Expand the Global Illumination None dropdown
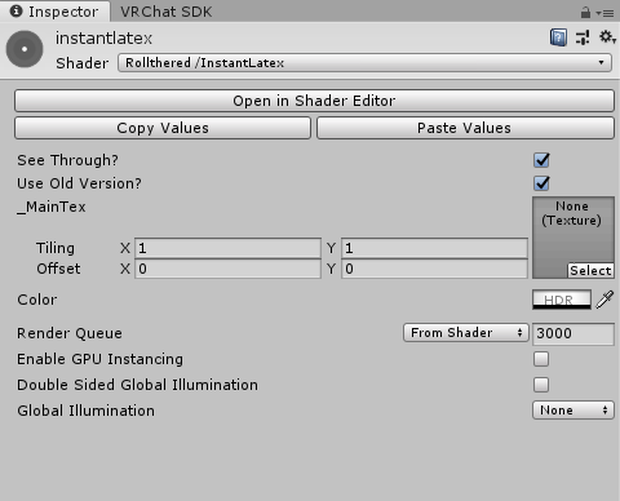 (573, 410)
